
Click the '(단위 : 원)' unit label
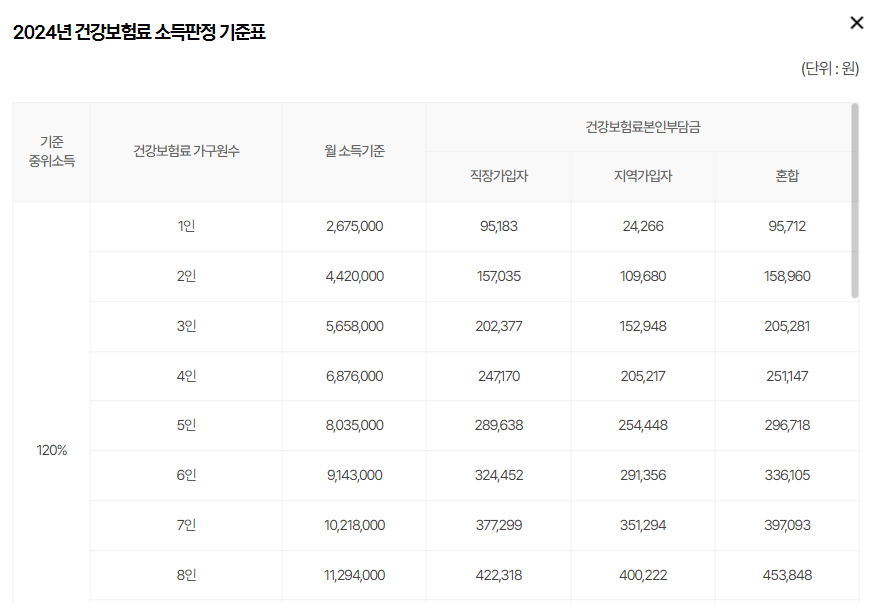(x=830, y=68)
